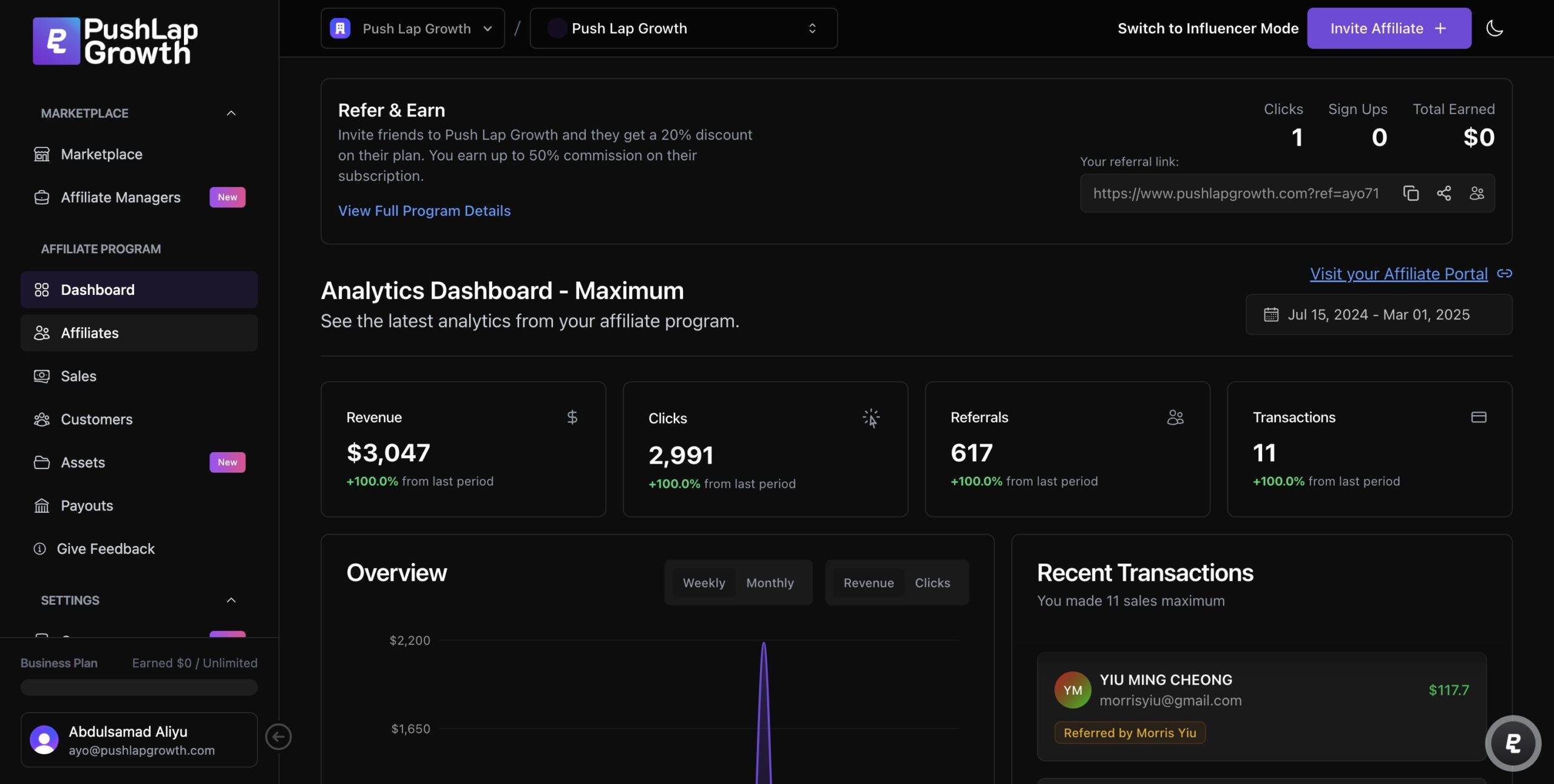Open the Payouts page in sidebar
Image resolution: width=1554 pixels, height=784 pixels.
(x=87, y=505)
